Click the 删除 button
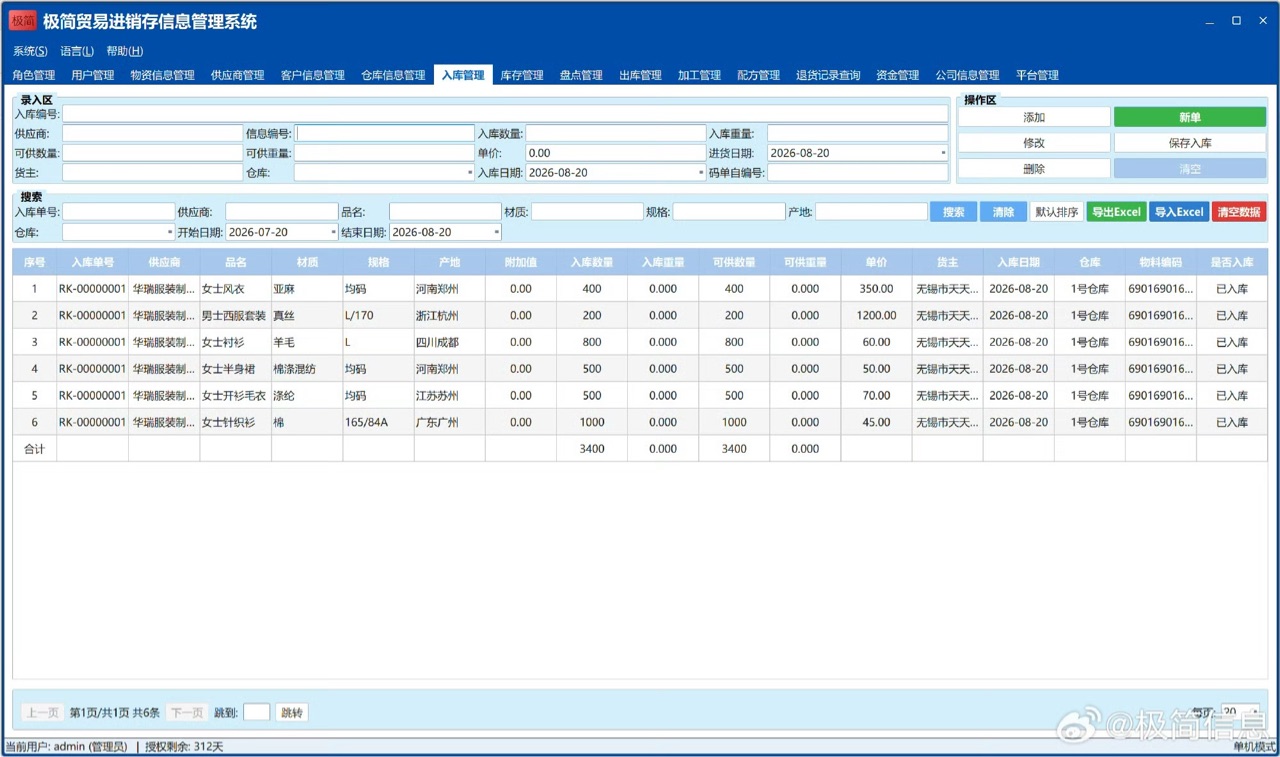Viewport: 1280px width, 757px height. [x=1034, y=169]
